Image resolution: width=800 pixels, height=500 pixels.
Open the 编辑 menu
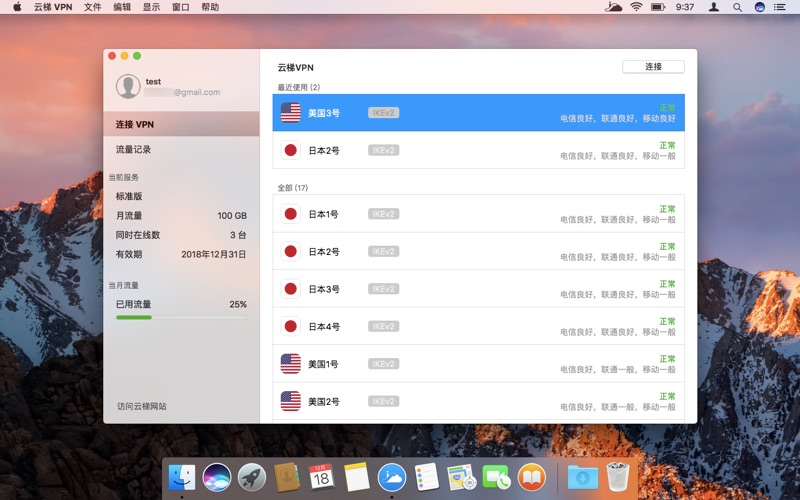pos(122,7)
